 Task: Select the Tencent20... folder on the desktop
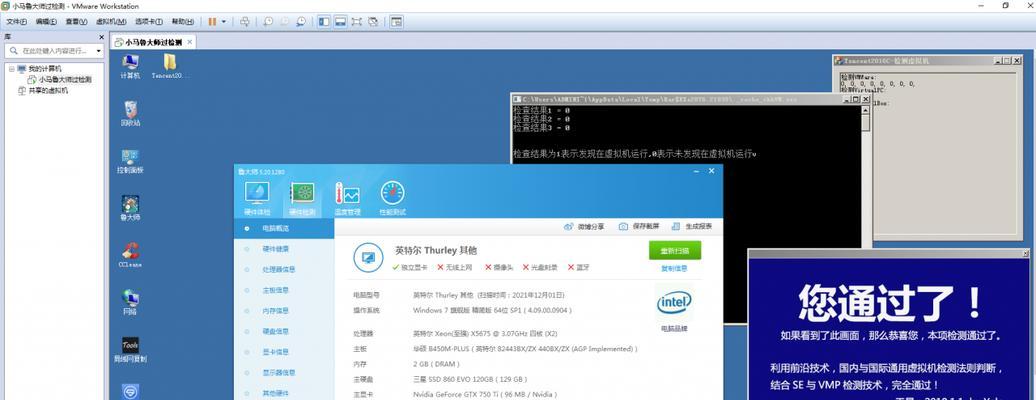170,67
